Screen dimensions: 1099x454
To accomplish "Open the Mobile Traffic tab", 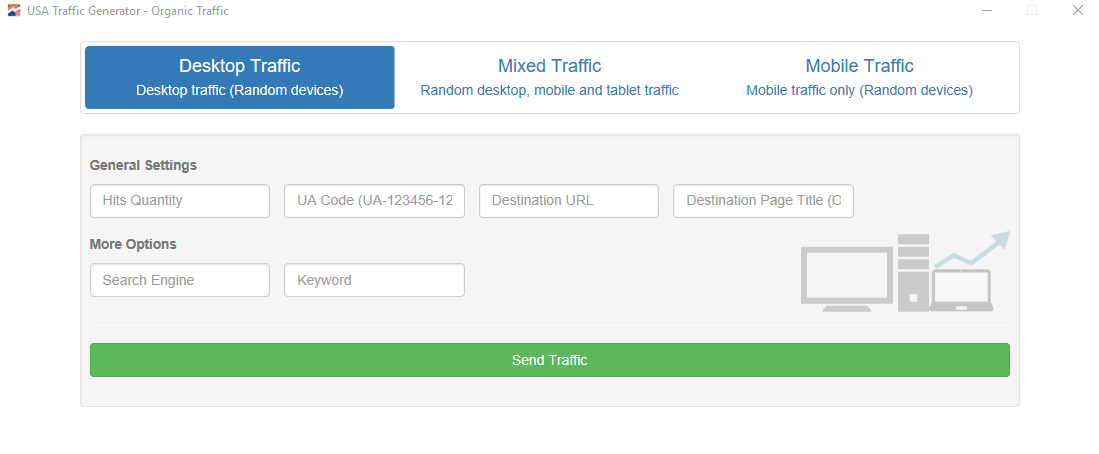I will point(859,77).
